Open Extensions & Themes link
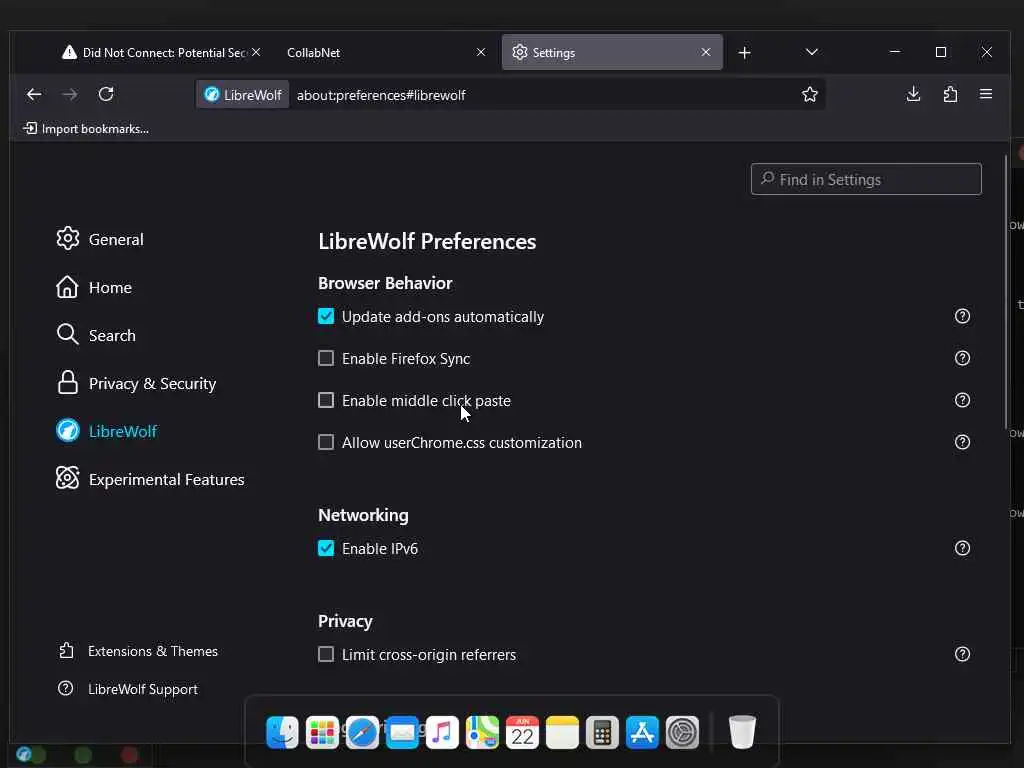 (x=138, y=651)
